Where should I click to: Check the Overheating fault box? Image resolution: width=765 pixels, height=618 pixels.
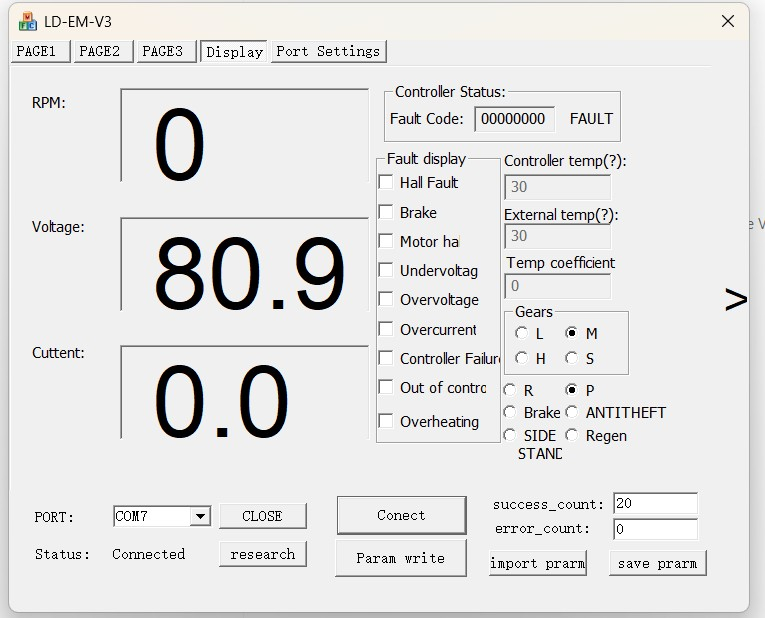pyautogui.click(x=386, y=421)
